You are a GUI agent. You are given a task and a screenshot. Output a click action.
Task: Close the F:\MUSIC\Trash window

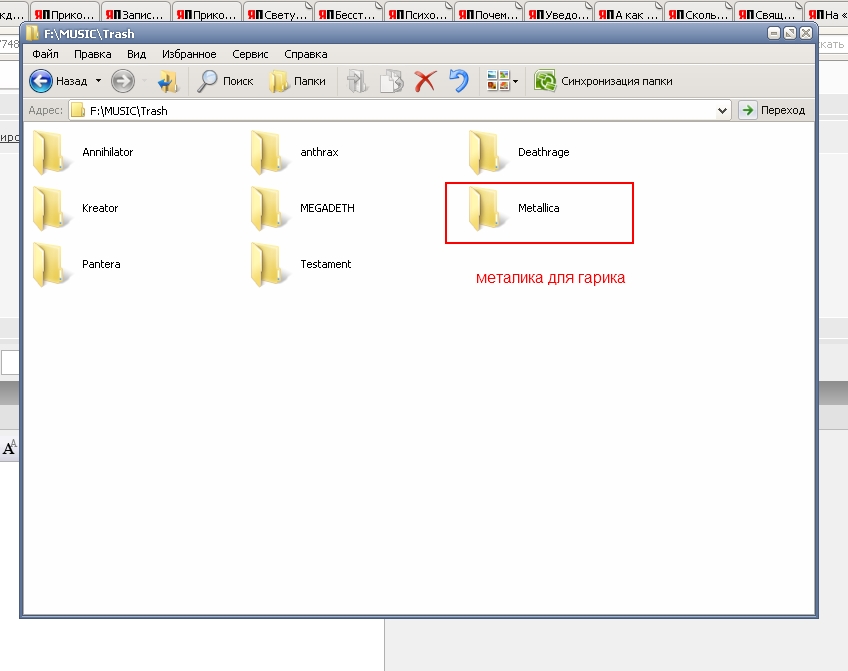tap(806, 34)
